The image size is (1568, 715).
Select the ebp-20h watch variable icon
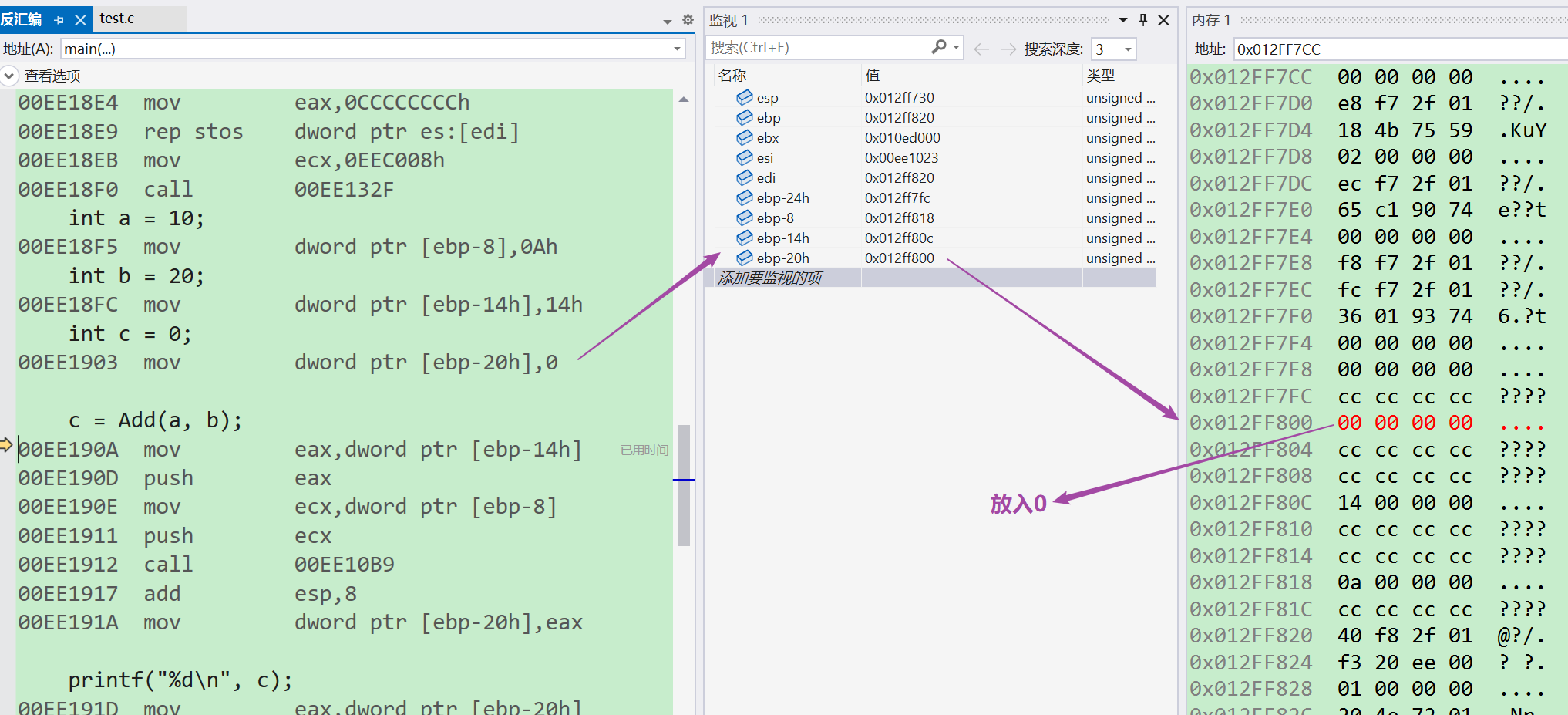(x=745, y=258)
